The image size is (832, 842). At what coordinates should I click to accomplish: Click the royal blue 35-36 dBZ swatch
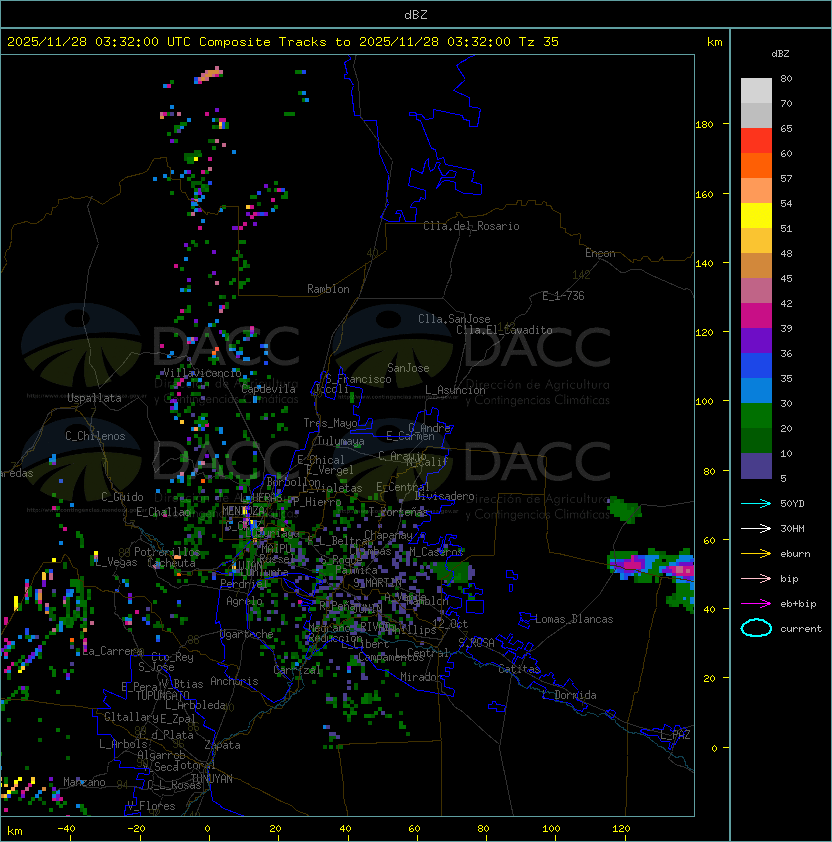[756, 365]
